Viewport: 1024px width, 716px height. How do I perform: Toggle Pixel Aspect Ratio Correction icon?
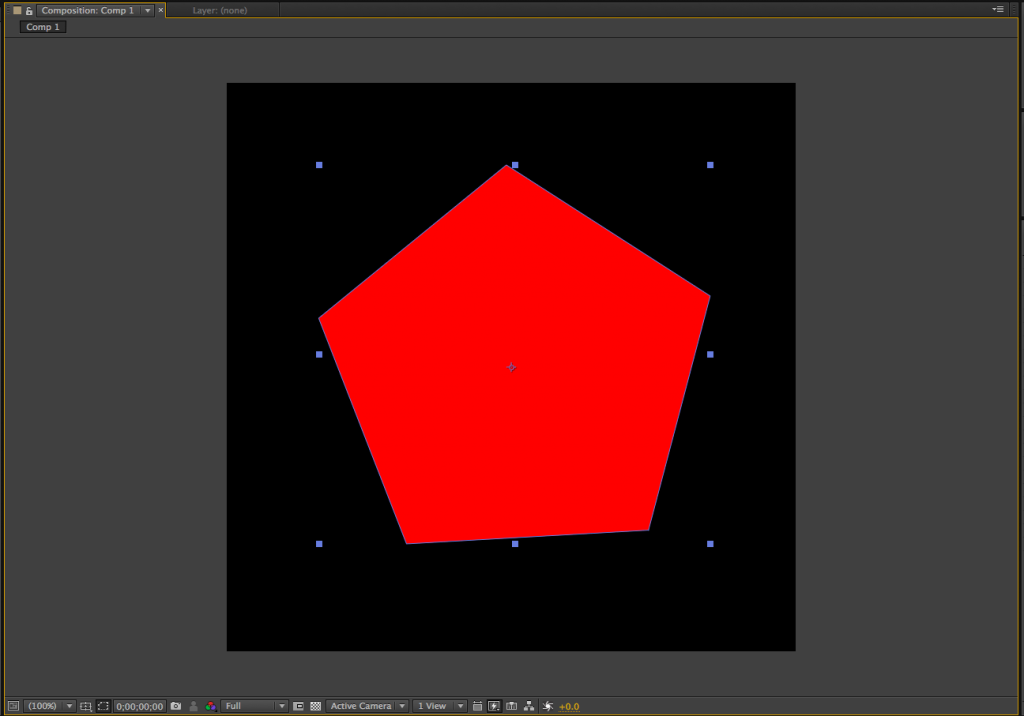pyautogui.click(x=477, y=706)
